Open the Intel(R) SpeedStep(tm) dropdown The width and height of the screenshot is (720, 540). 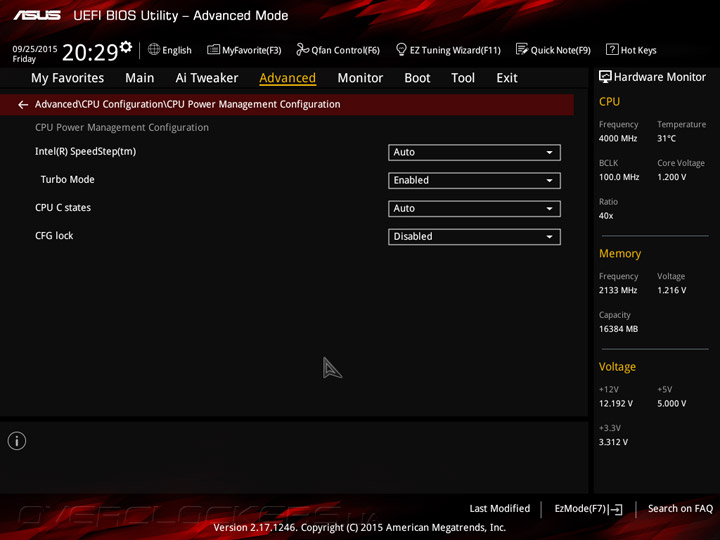474,152
